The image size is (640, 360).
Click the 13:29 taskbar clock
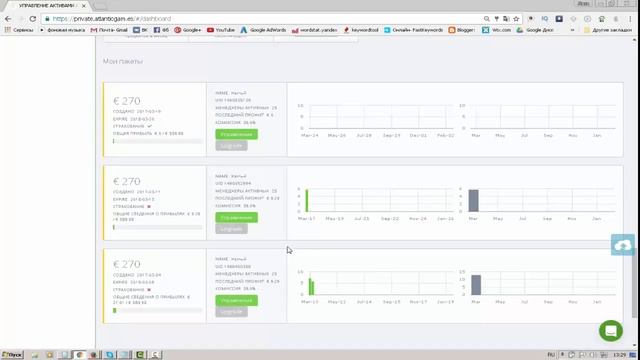[x=619, y=355]
